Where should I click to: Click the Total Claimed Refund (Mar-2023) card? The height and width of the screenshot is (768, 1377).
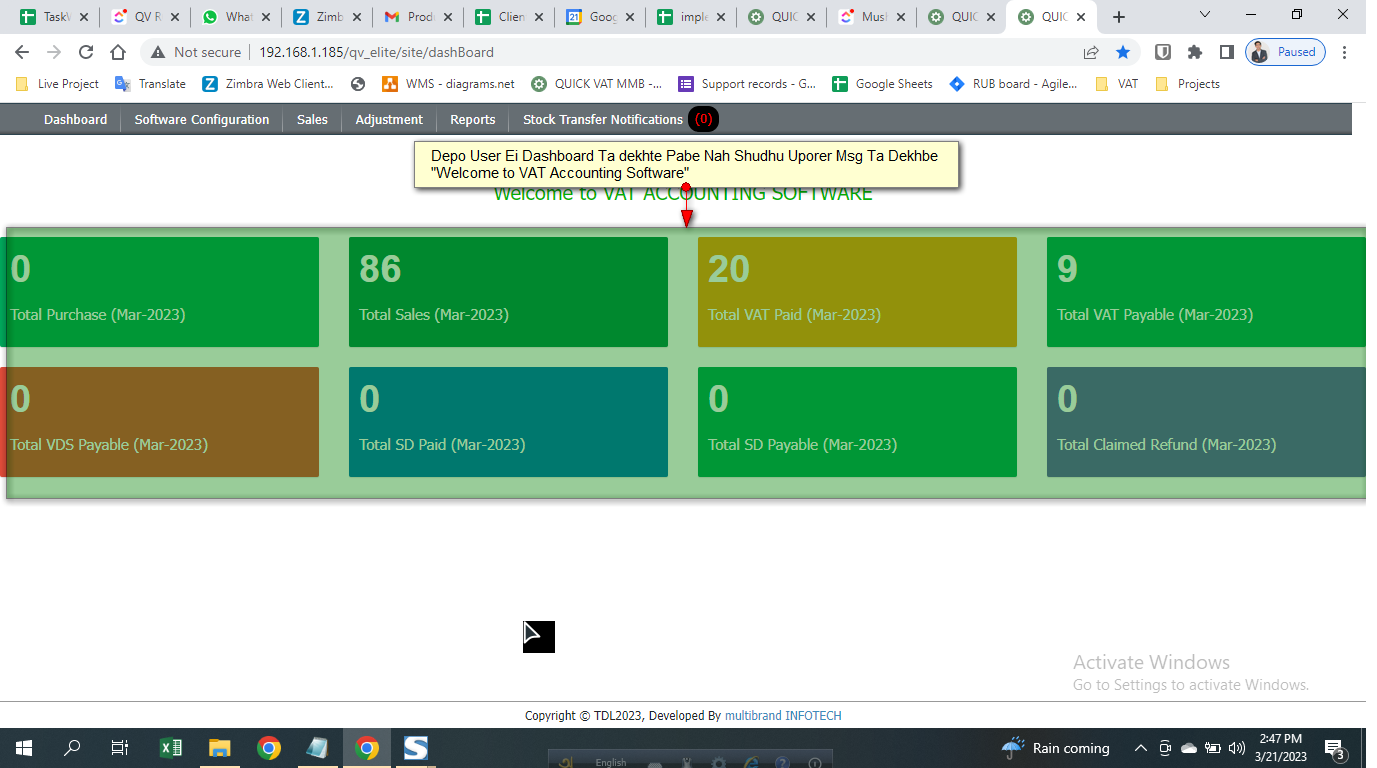(1206, 422)
